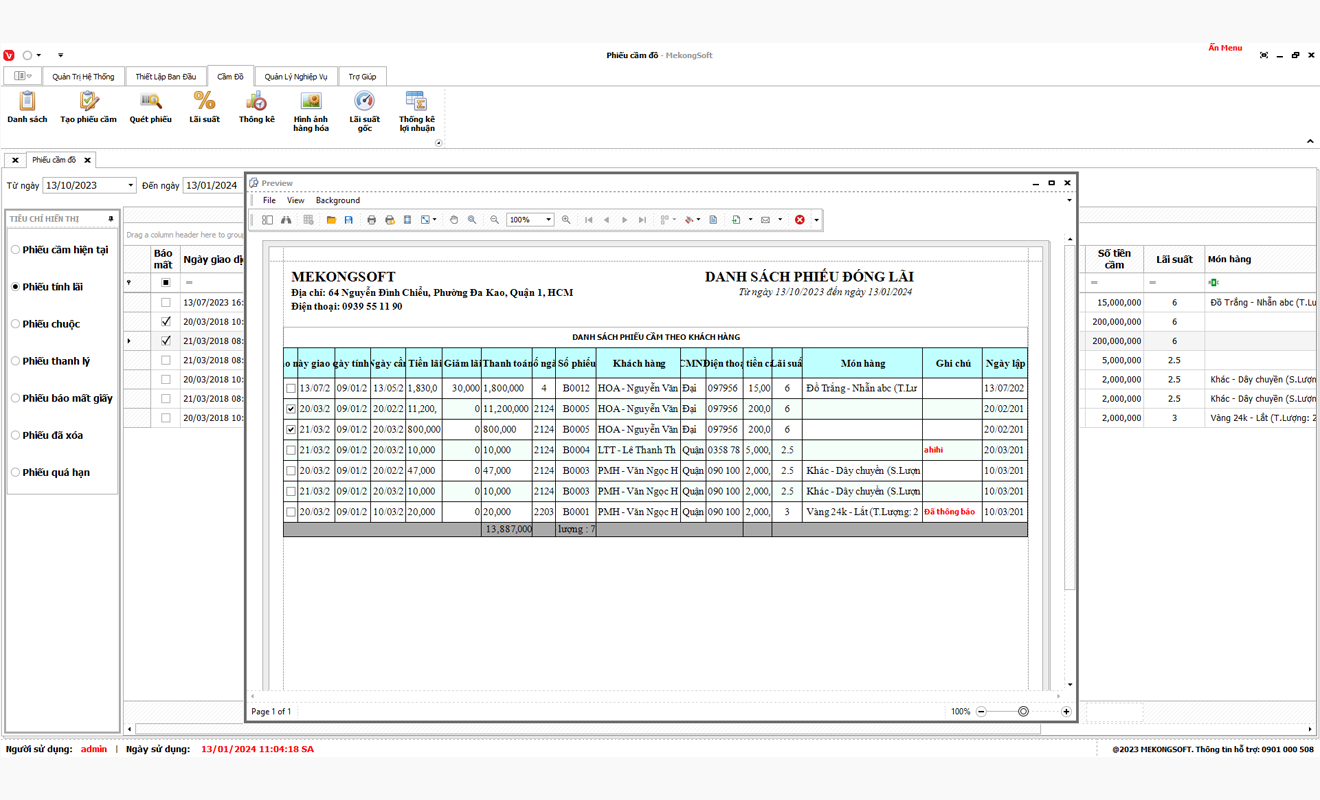The height and width of the screenshot is (800, 1320).
Task: Save the preview document with disk icon
Action: (349, 220)
